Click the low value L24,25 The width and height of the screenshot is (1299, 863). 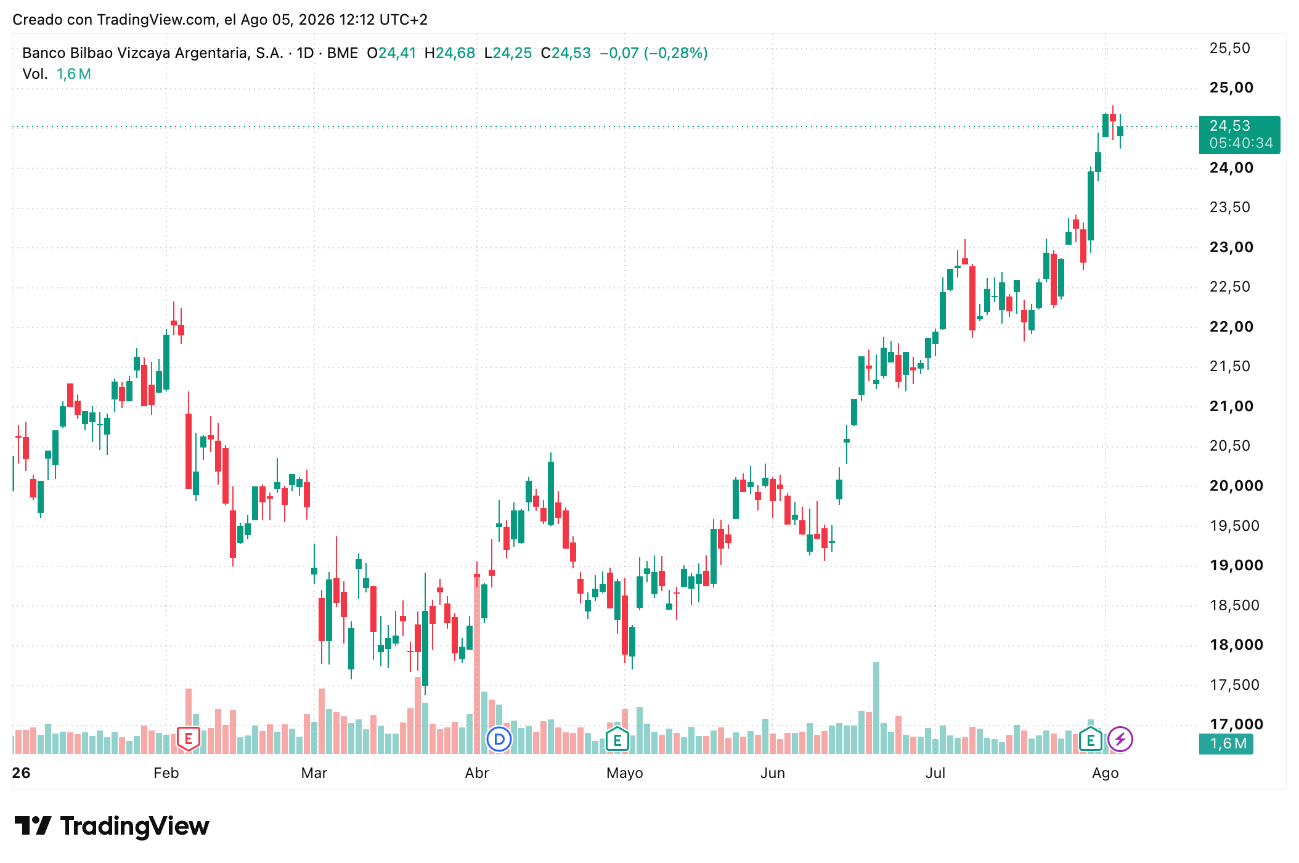508,53
